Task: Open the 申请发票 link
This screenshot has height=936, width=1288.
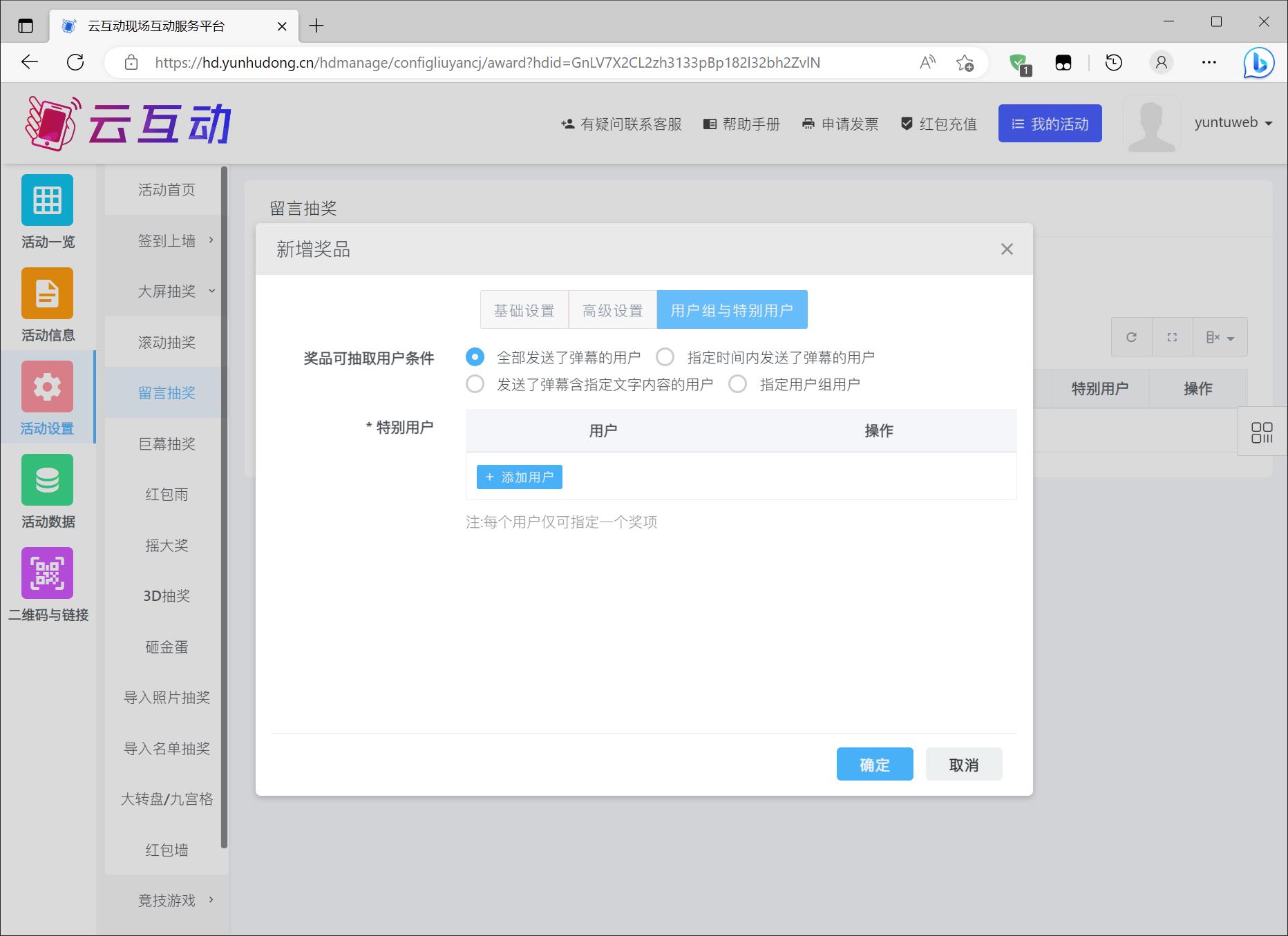Action: [x=840, y=124]
